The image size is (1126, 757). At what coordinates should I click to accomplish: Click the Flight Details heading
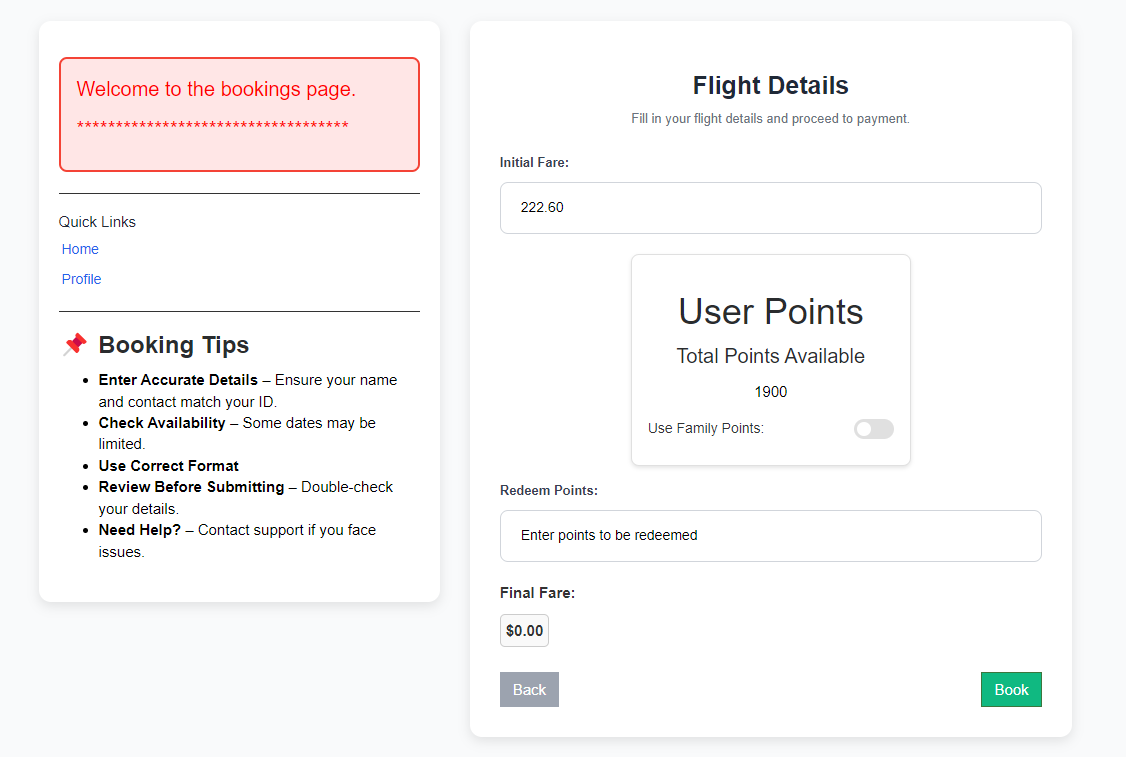(770, 86)
